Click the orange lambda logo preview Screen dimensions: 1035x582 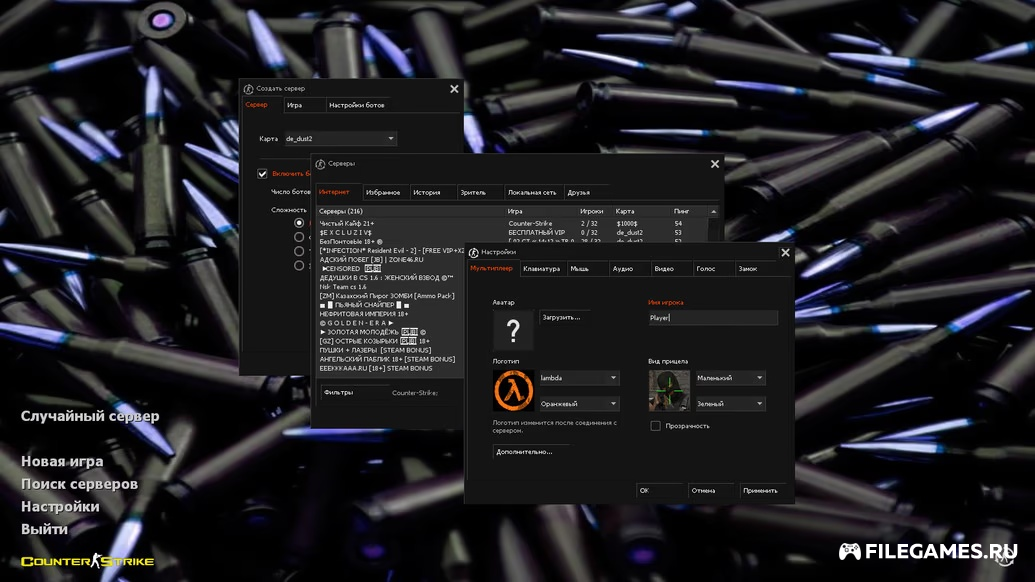click(513, 390)
